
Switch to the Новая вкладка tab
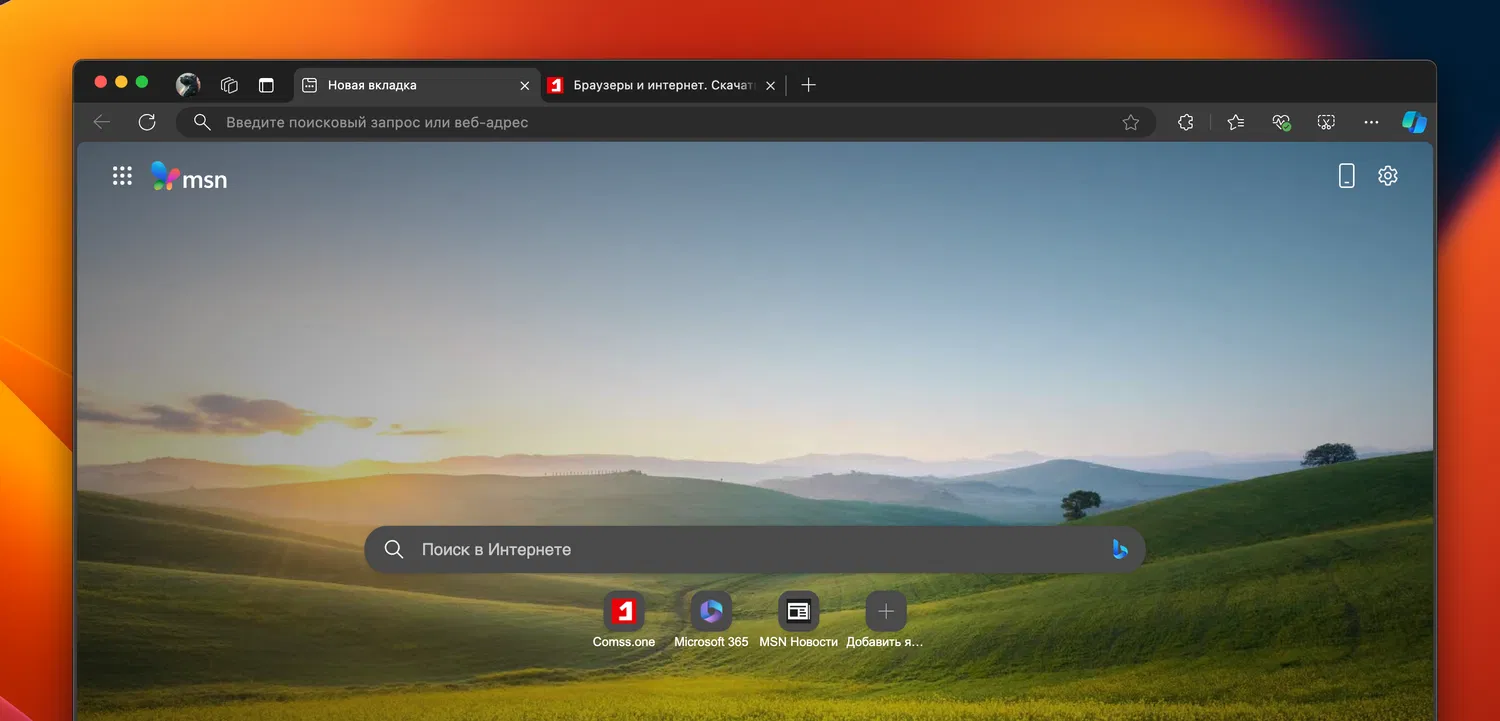[417, 85]
